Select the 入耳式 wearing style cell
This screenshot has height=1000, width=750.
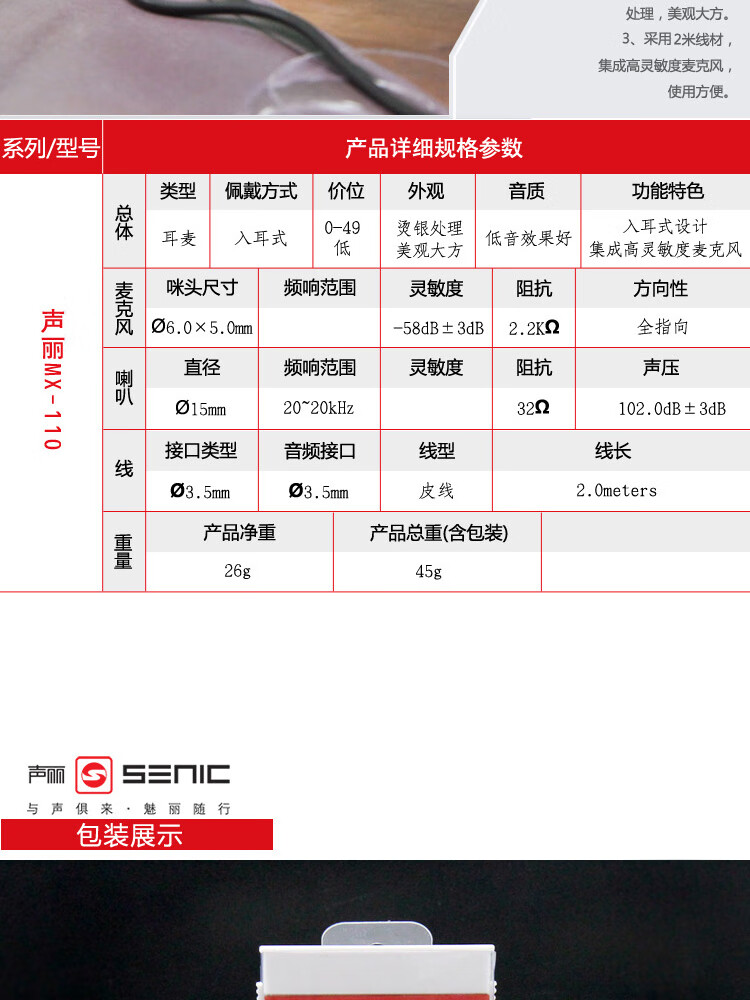pos(261,239)
